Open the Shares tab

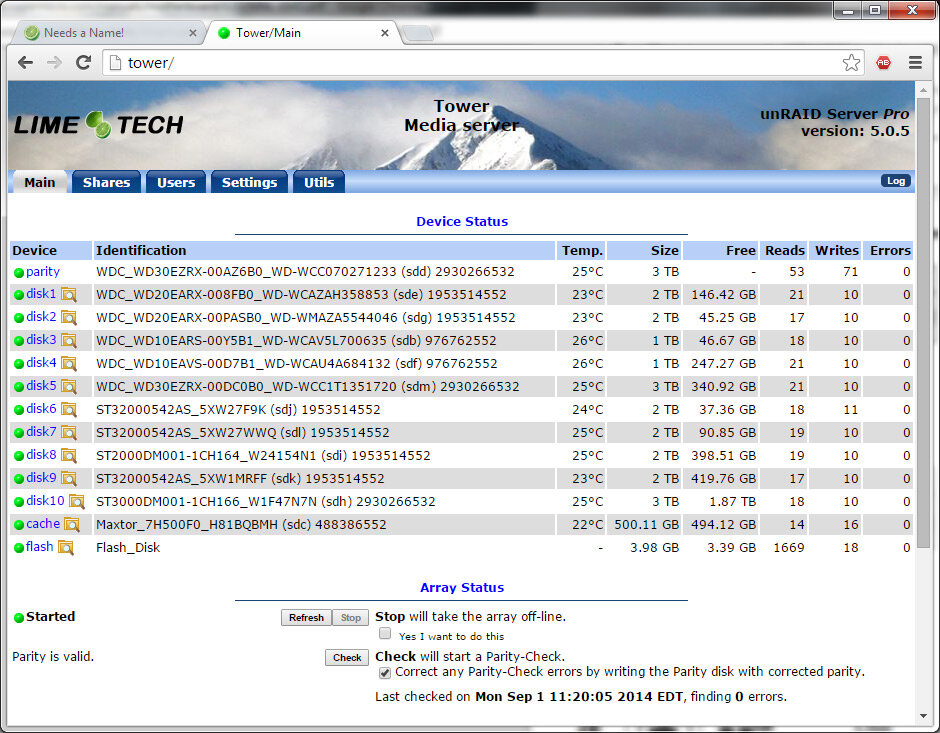(x=106, y=182)
